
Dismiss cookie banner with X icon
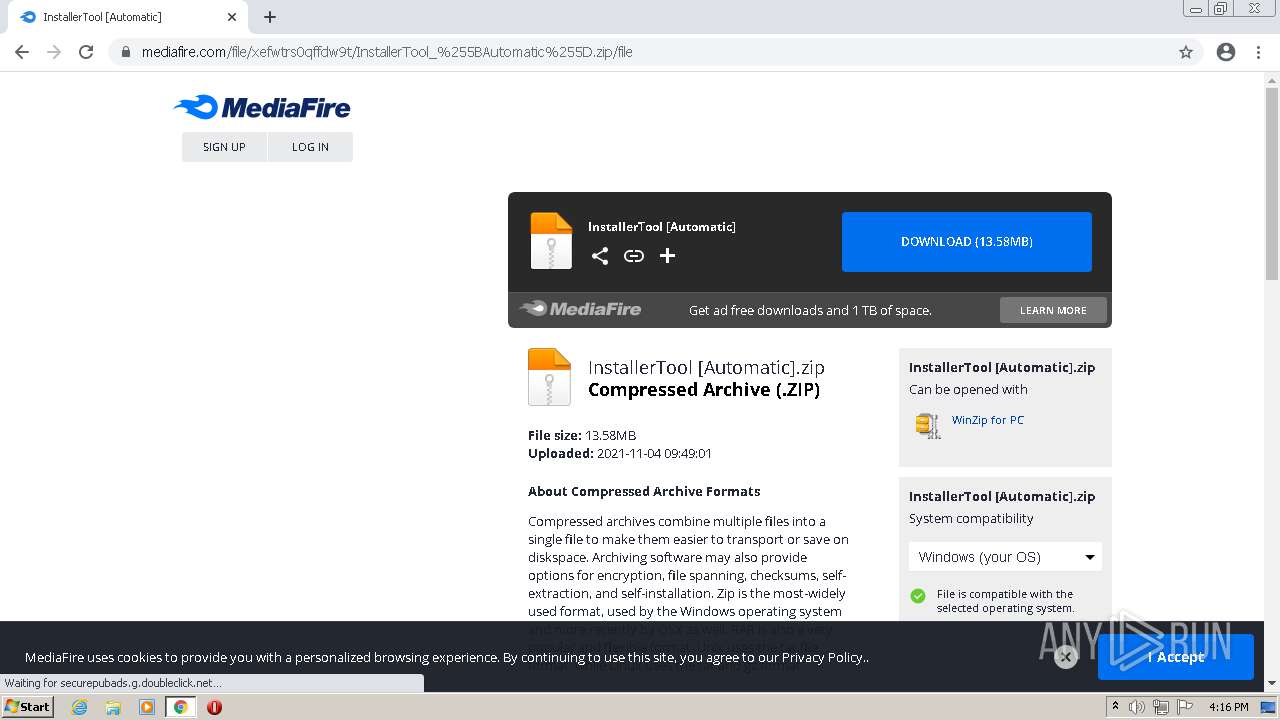coord(1066,657)
